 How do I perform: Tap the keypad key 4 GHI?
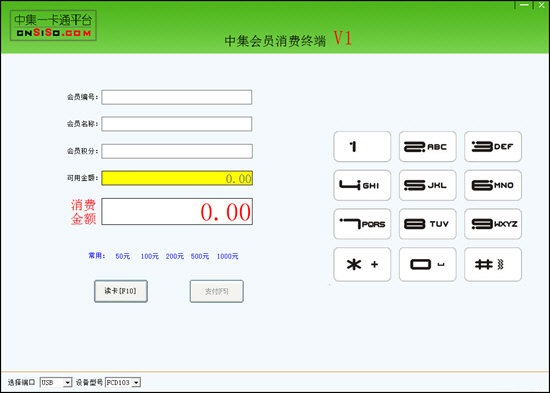click(x=362, y=185)
